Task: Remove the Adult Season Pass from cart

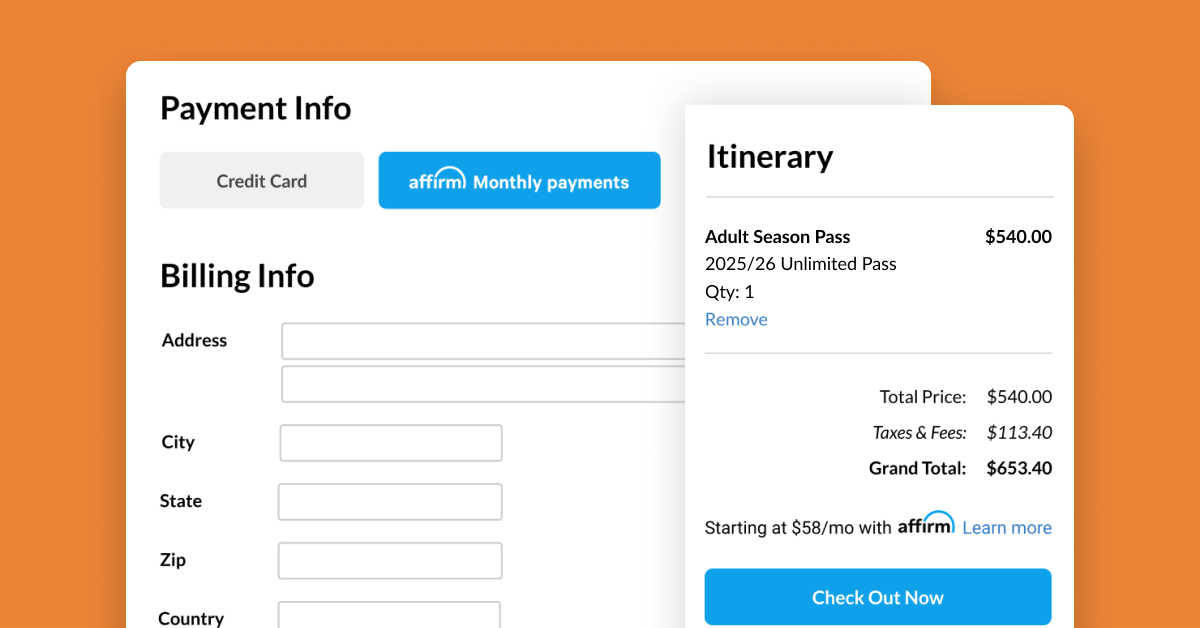Action: pyautogui.click(x=736, y=319)
